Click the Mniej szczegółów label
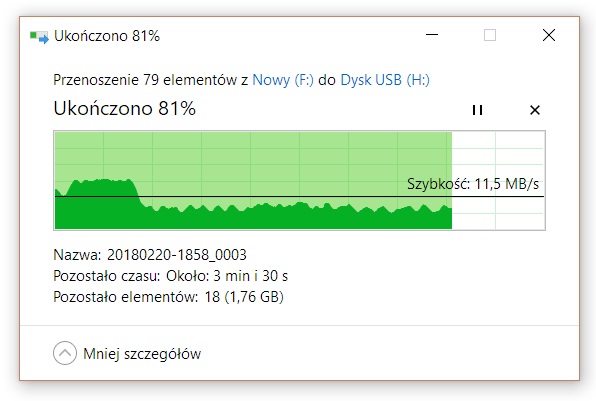Viewport: 596px width, 401px height. click(142, 354)
